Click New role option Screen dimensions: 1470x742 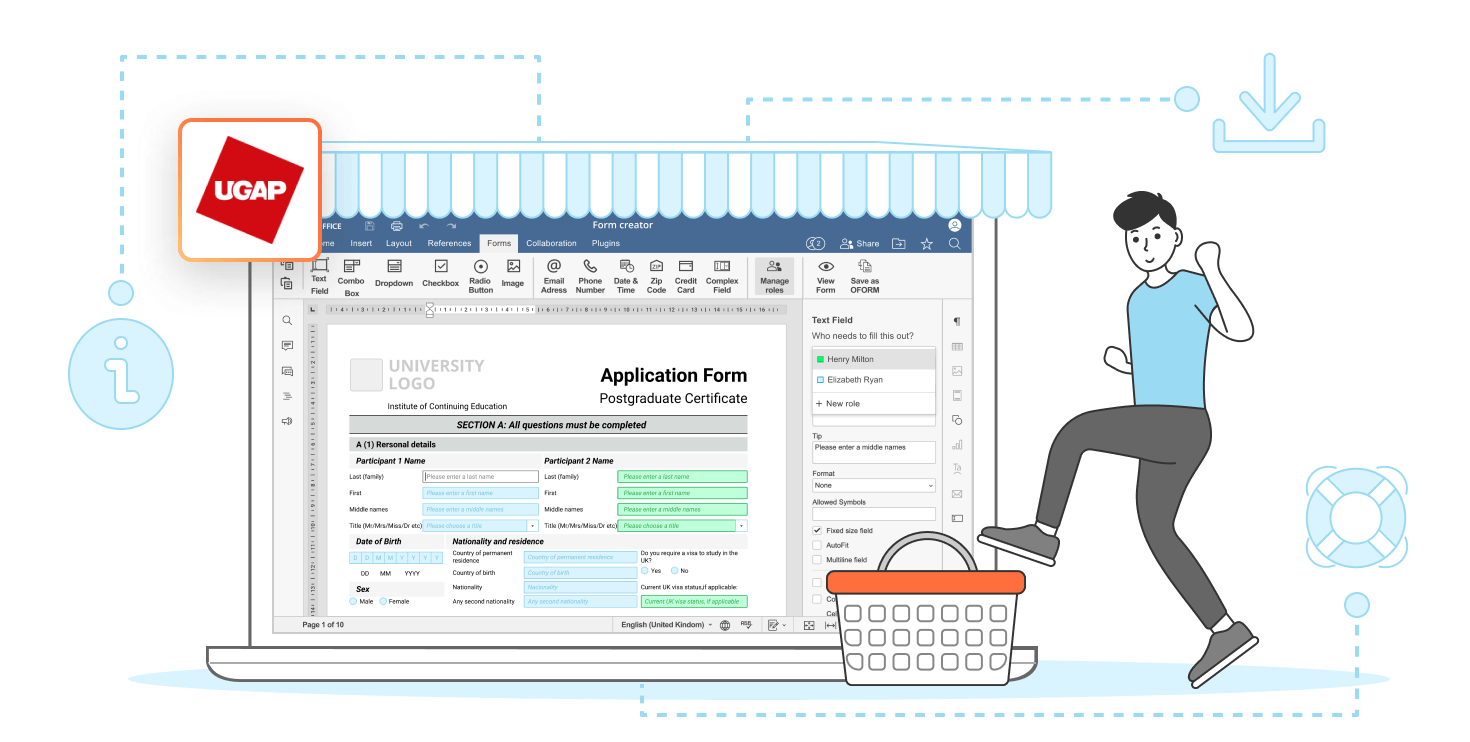874,404
